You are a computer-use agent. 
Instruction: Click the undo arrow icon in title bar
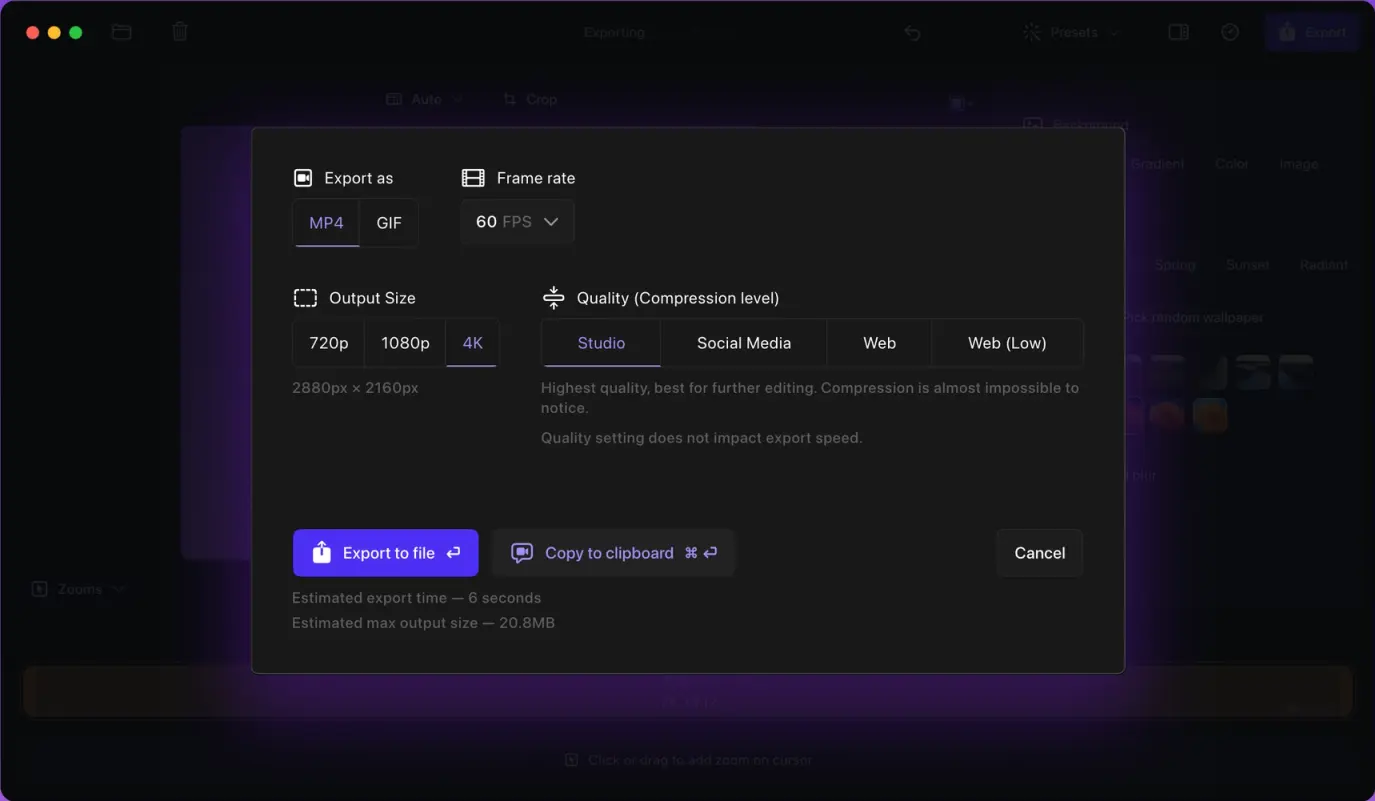(x=912, y=33)
